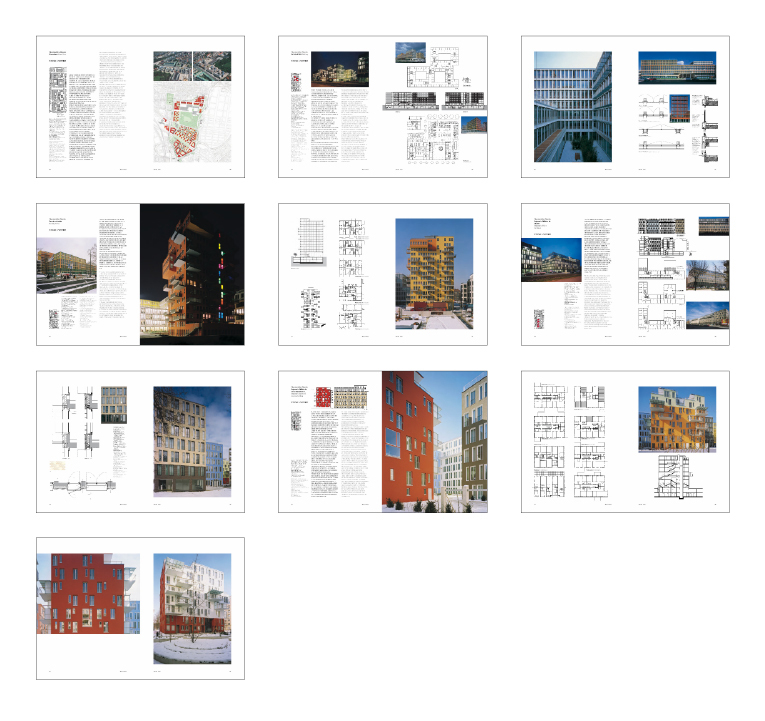
Task: Open the spread showing the glass courtyard facade
Action: pyautogui.click(x=625, y=107)
